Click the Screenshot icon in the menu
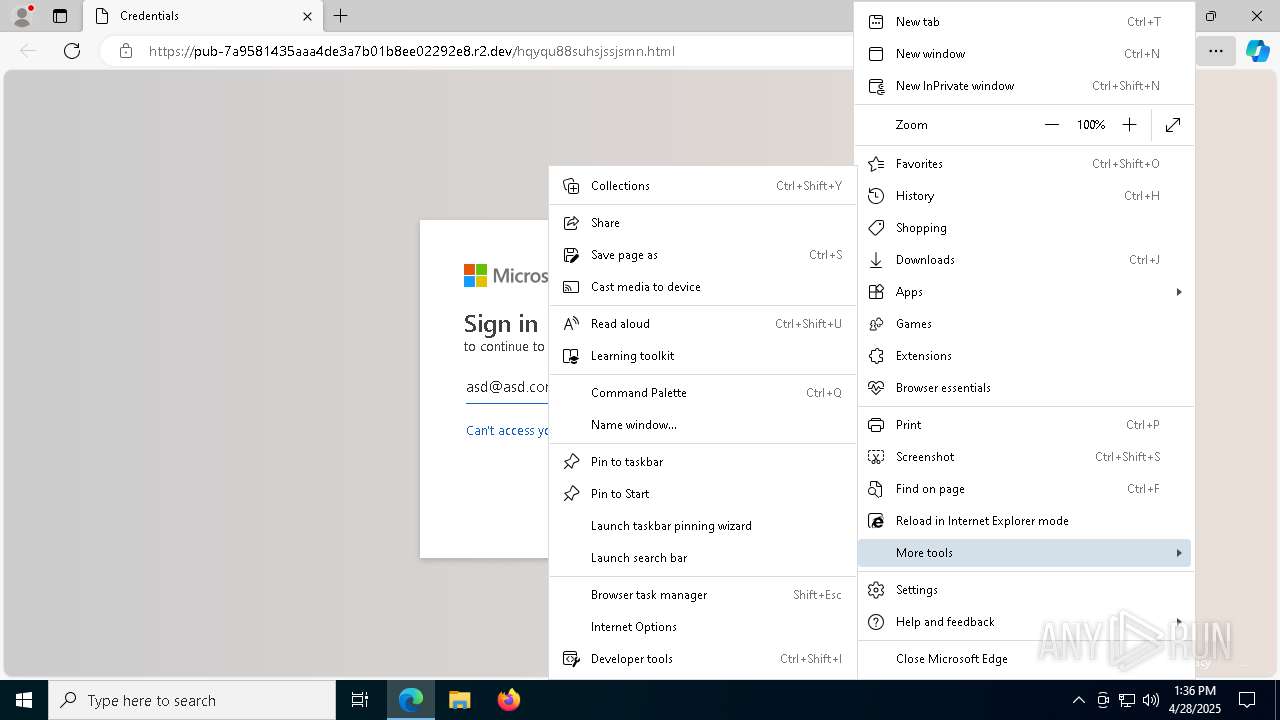 point(876,457)
